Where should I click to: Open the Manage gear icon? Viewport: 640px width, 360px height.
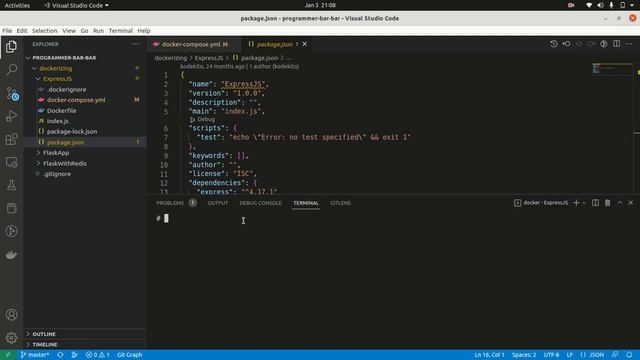(x=11, y=338)
